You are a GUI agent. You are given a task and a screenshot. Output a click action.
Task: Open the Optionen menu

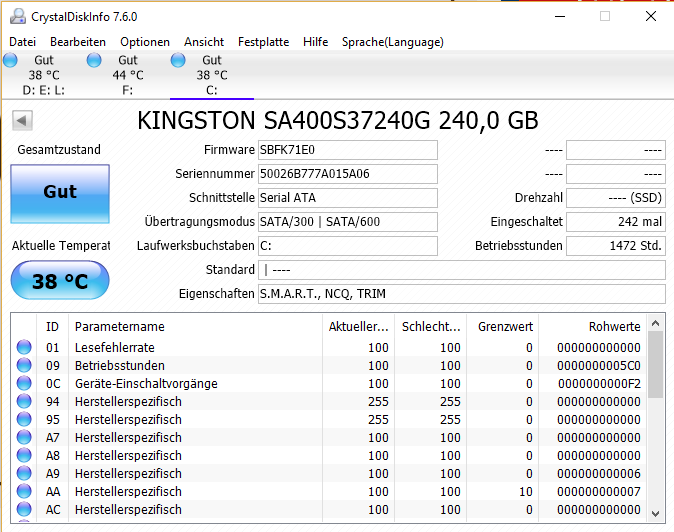tap(145, 42)
